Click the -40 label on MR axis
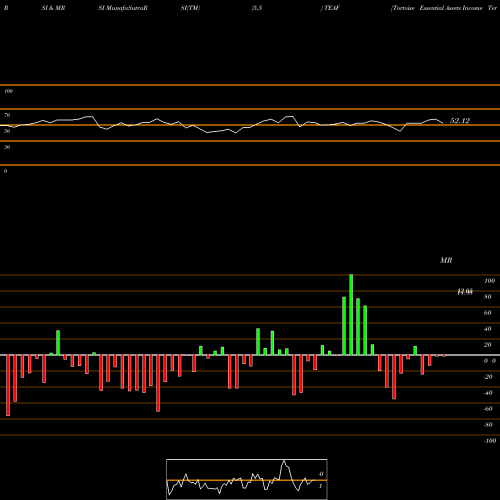The height and width of the screenshot is (500, 500). click(488, 393)
